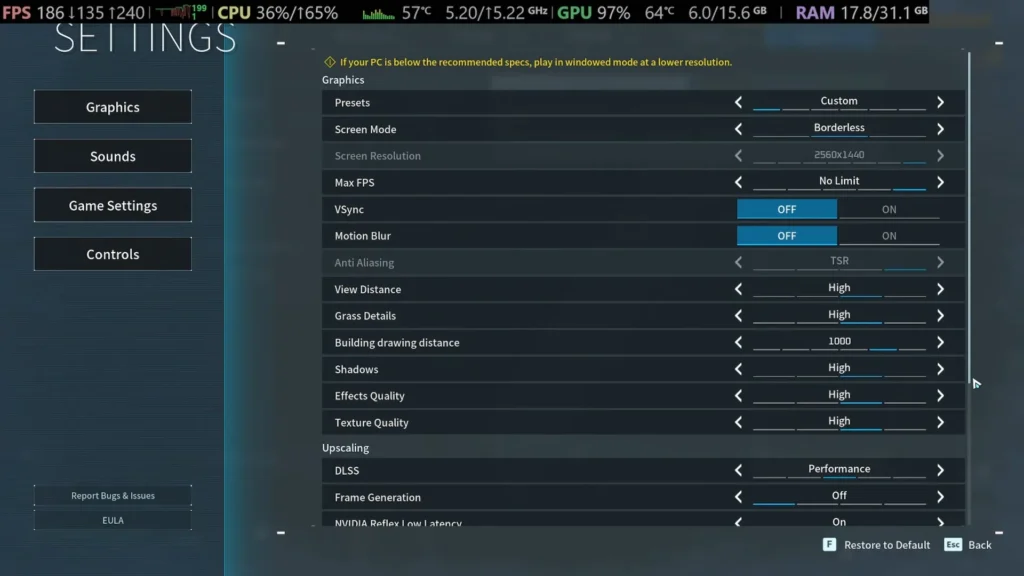Click the warning diamond icon
The image size is (1024, 576).
(x=330, y=62)
